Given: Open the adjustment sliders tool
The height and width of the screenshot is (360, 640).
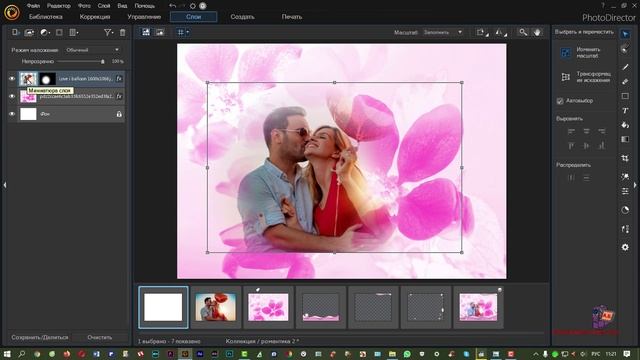Looking at the screenshot, I should pyautogui.click(x=625, y=191).
